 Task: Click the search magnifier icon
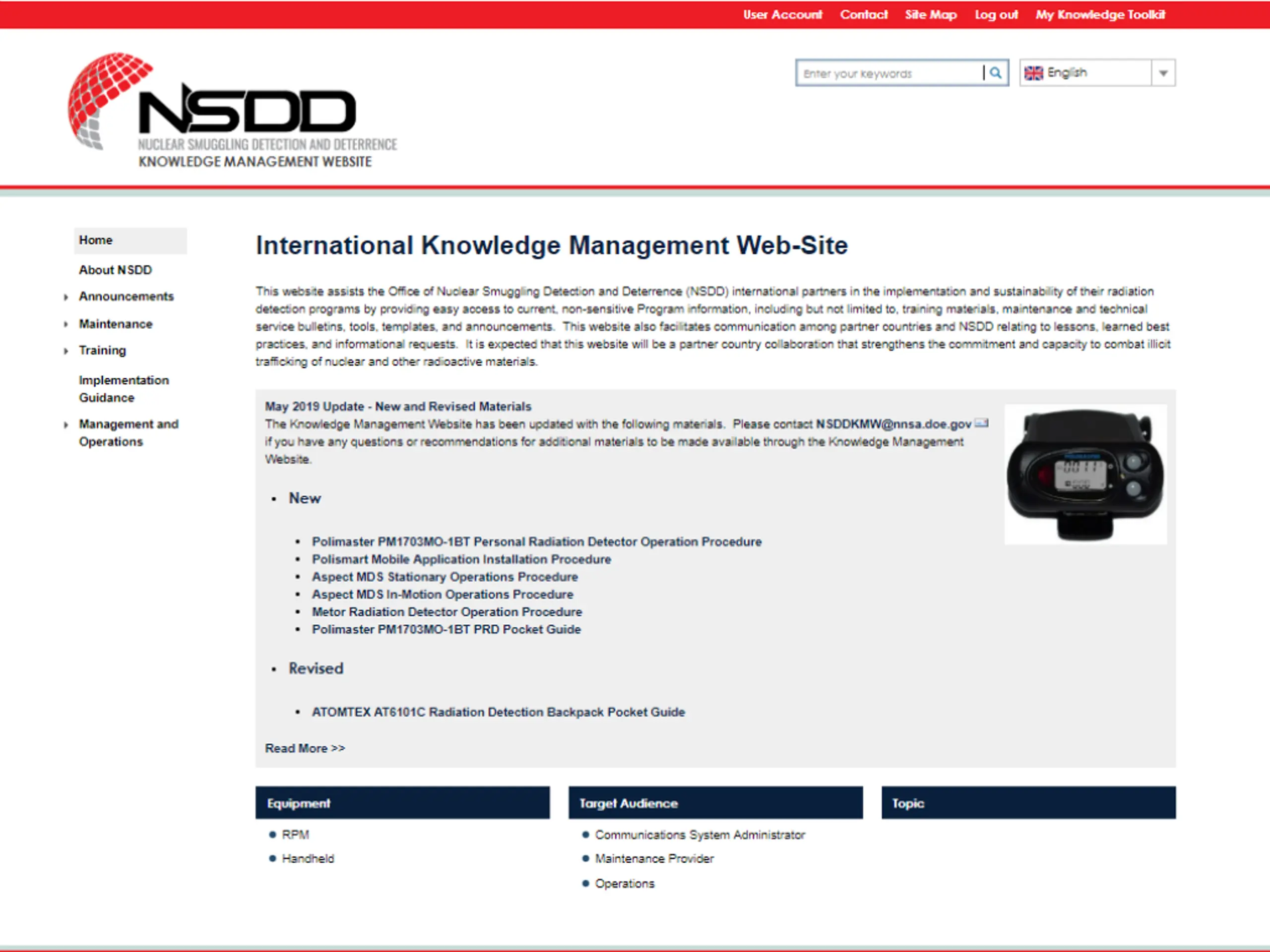(x=996, y=73)
